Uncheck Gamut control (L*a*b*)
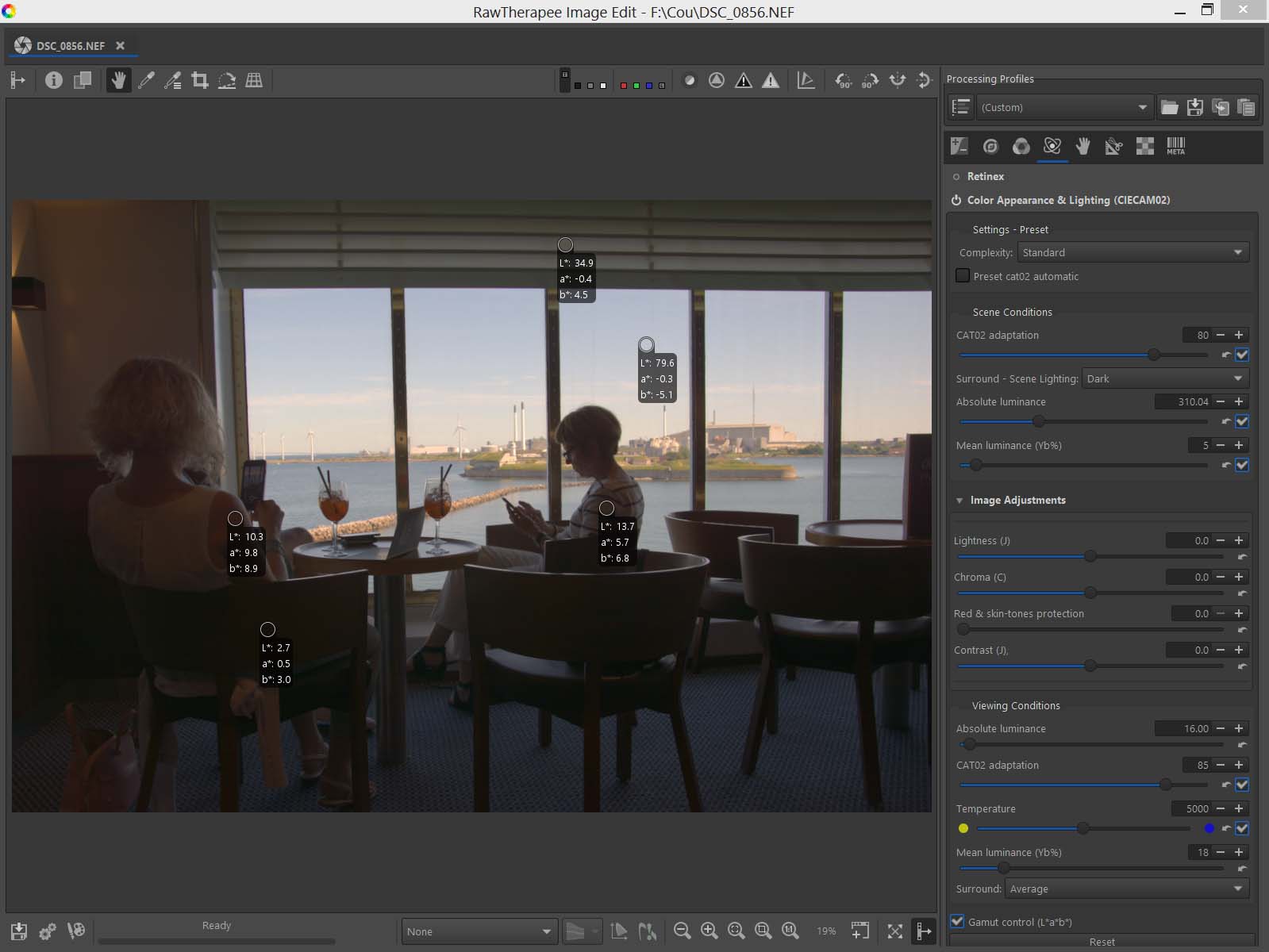Viewport: 1269px width, 952px height. click(x=958, y=922)
